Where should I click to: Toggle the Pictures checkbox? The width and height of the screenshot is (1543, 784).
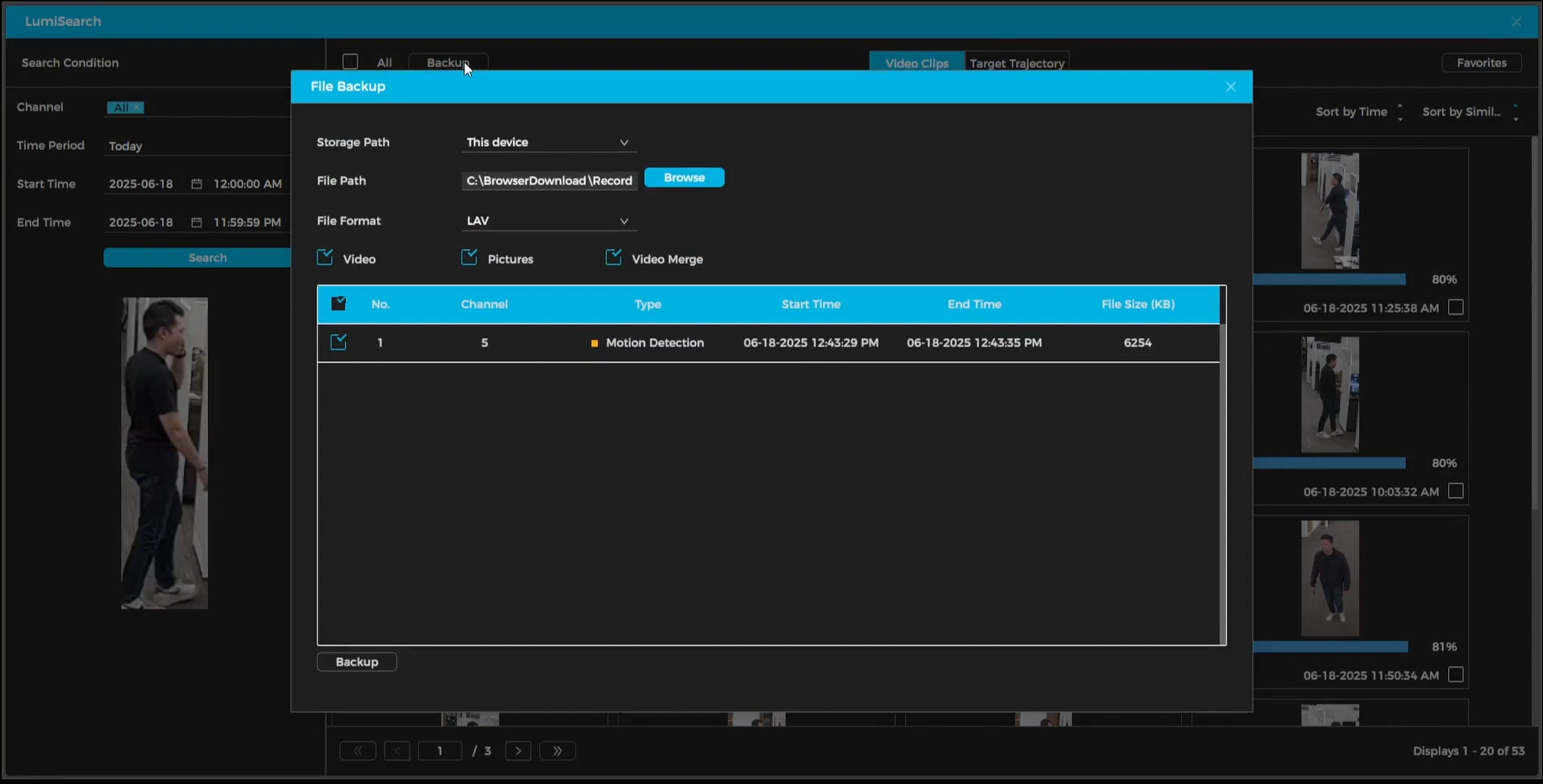[469, 258]
